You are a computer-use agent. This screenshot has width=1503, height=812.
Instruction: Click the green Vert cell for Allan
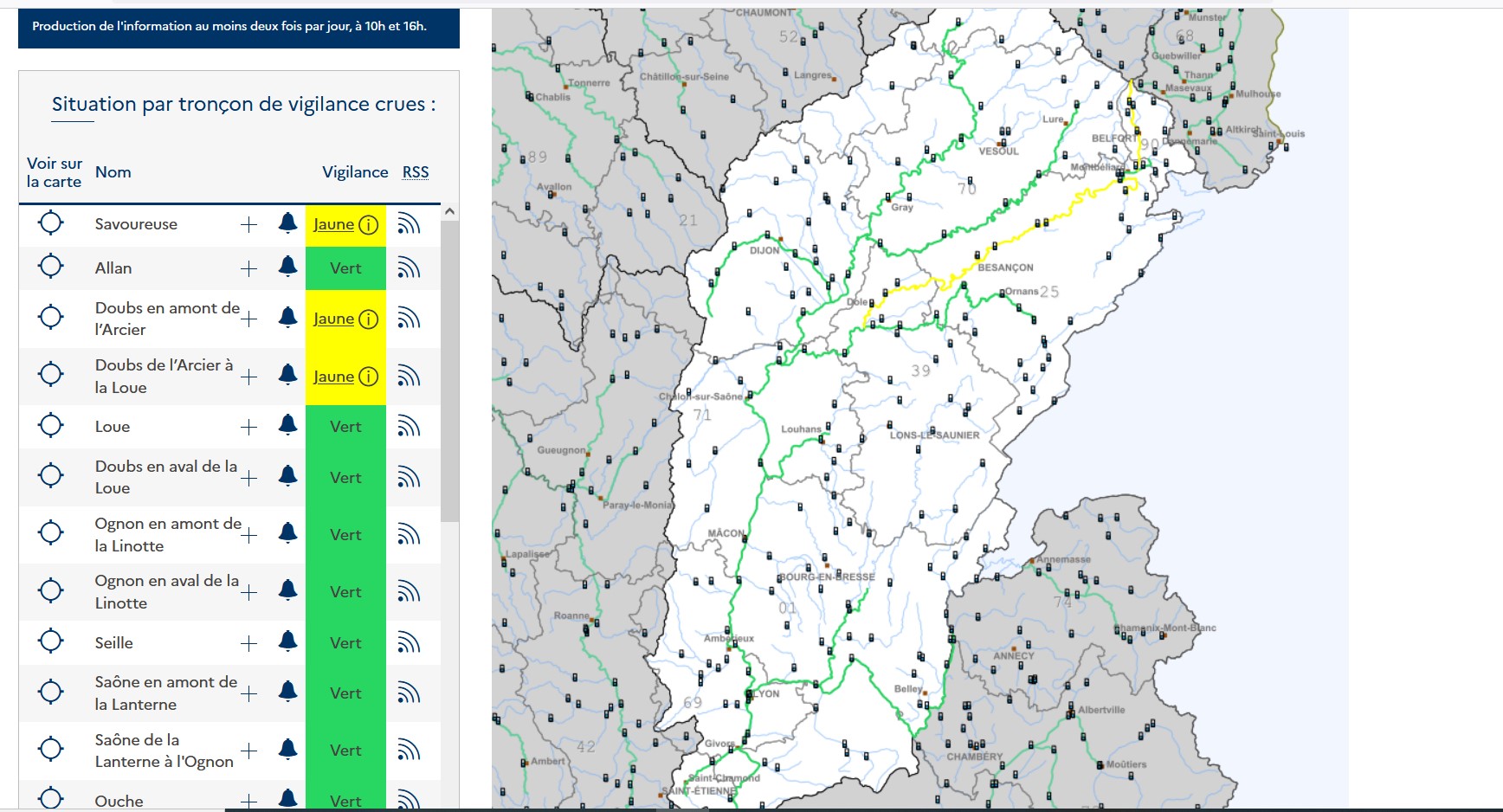pyautogui.click(x=345, y=268)
